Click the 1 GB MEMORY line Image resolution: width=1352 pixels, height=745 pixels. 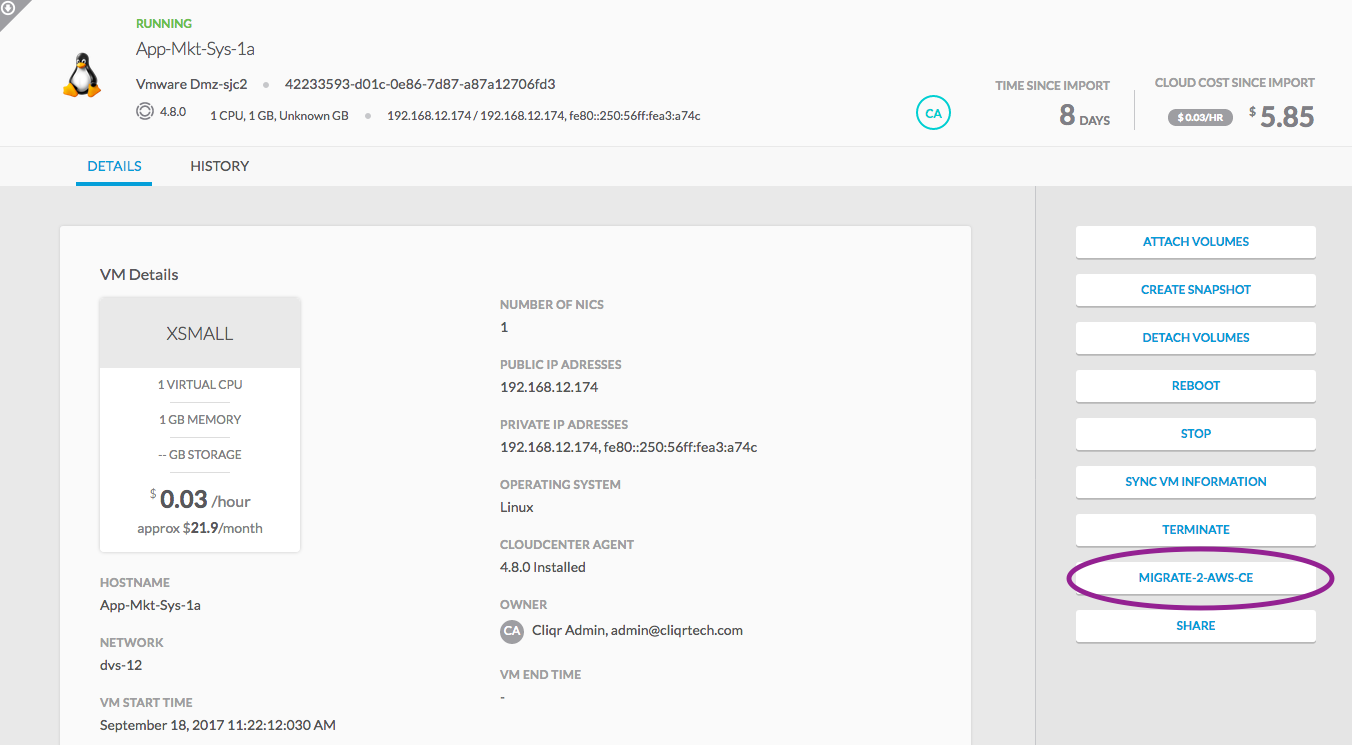(x=200, y=420)
